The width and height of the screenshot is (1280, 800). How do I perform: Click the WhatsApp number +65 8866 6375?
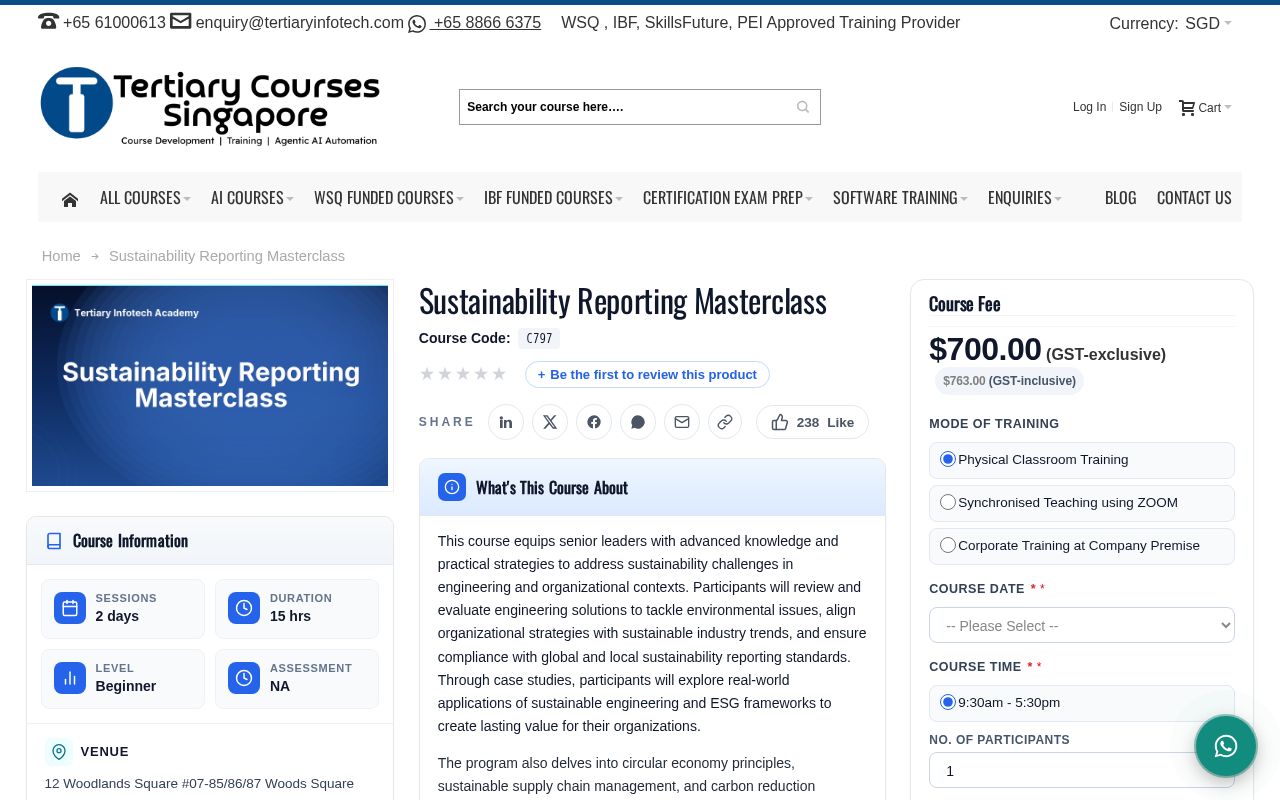click(x=487, y=23)
